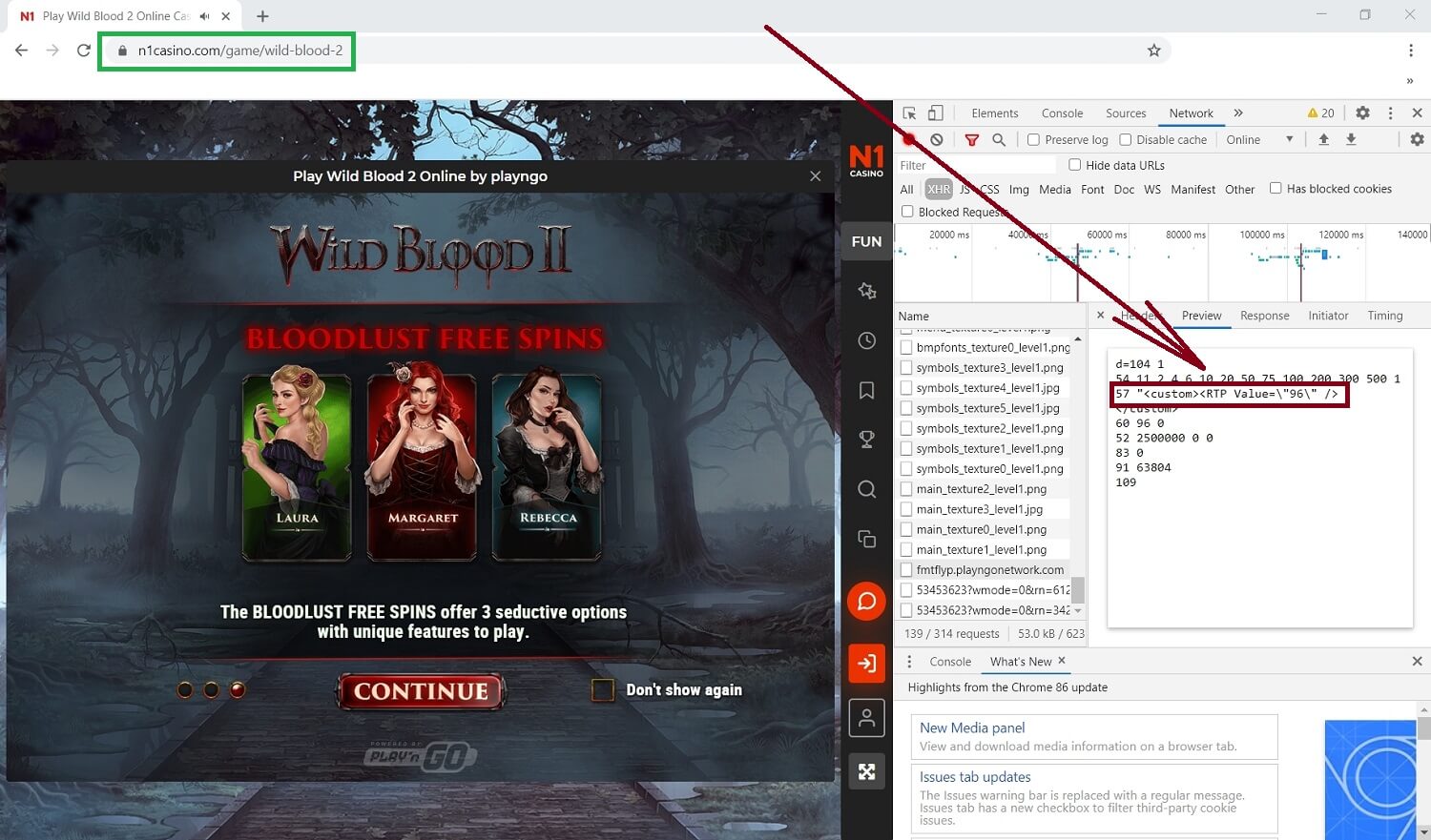
Task: Toggle fullscreen icon in casino sidebar
Action: coord(866,771)
